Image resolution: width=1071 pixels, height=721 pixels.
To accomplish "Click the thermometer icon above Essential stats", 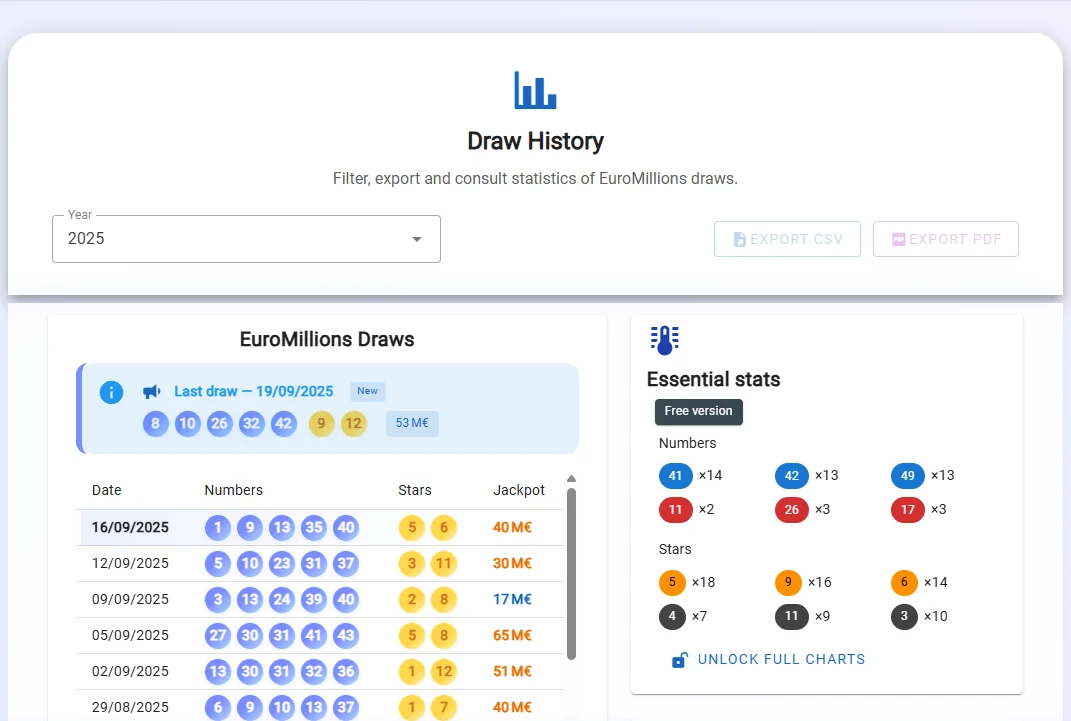I will tap(664, 340).
